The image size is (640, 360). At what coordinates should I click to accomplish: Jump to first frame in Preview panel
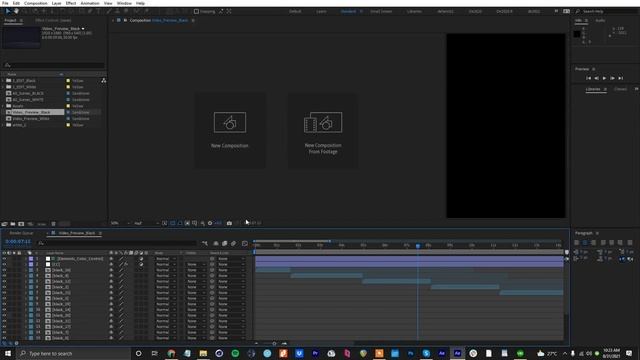(x=588, y=78)
